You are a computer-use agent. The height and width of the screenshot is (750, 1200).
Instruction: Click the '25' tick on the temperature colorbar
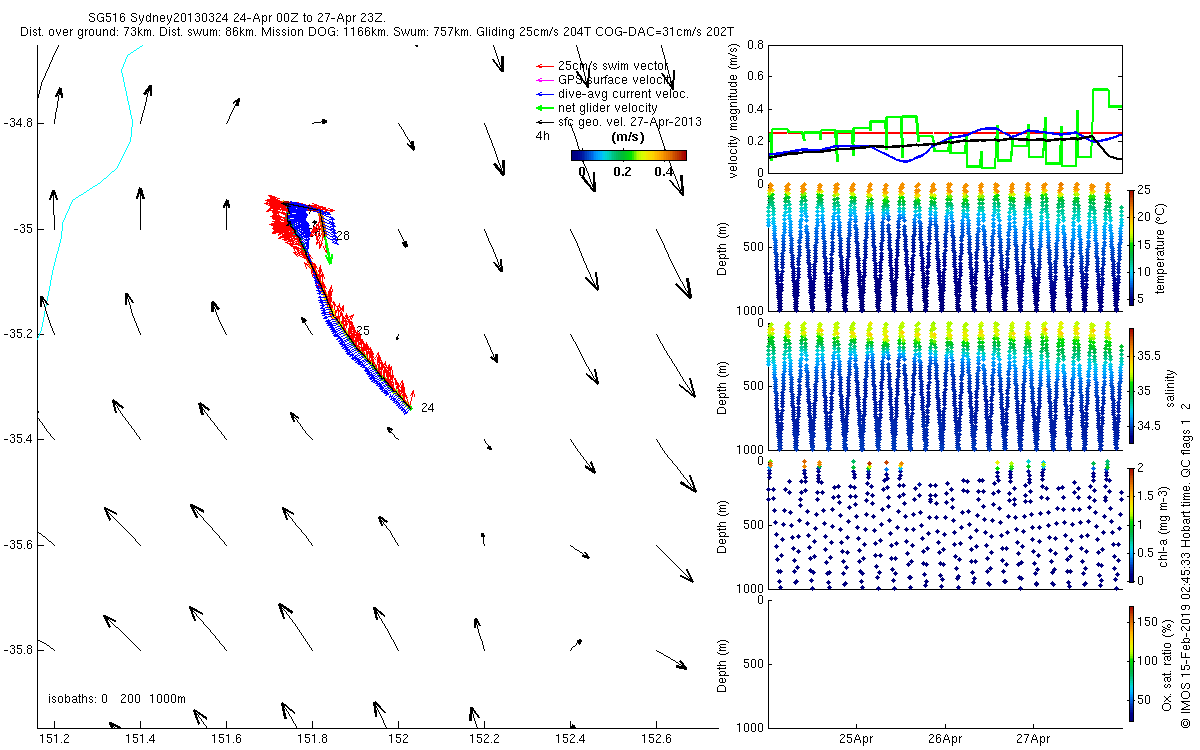tap(1144, 191)
